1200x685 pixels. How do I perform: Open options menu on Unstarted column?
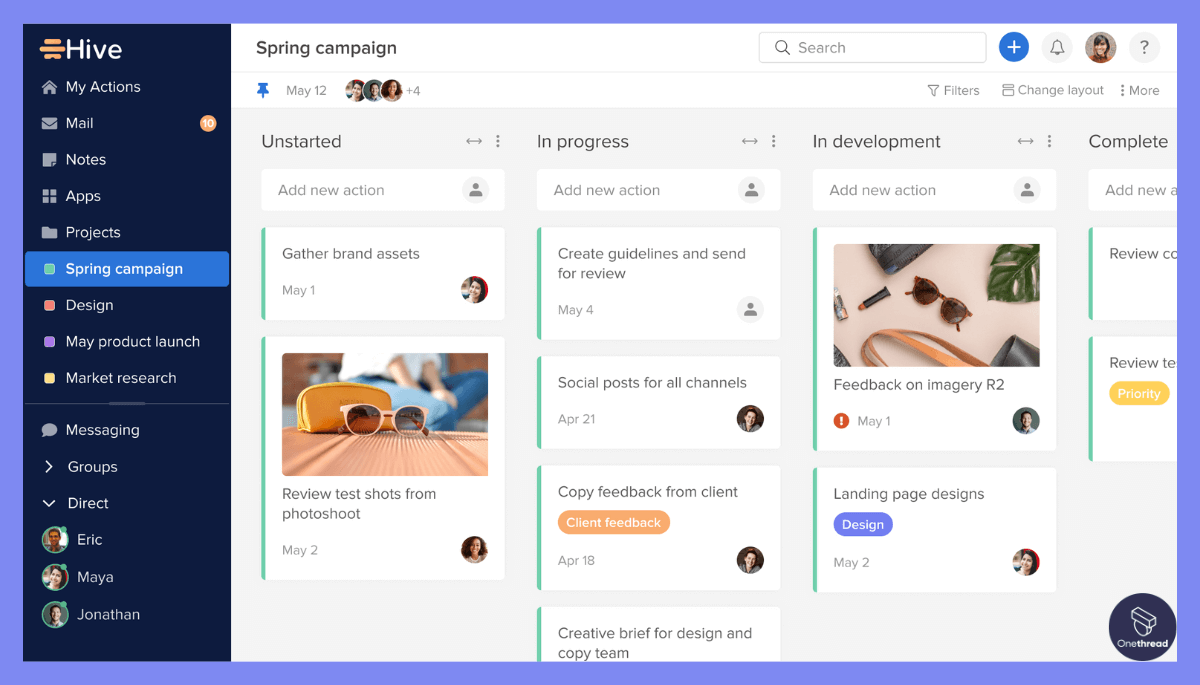[498, 141]
